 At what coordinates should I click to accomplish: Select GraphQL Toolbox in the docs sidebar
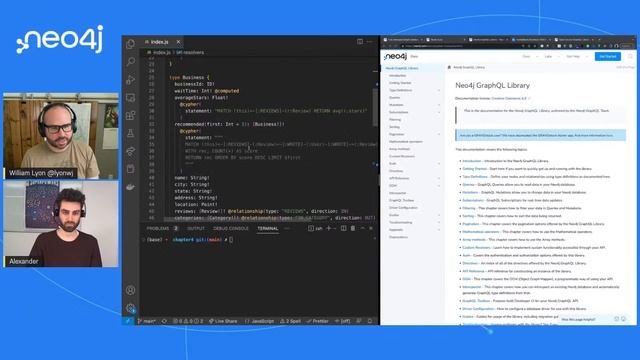coord(401,200)
